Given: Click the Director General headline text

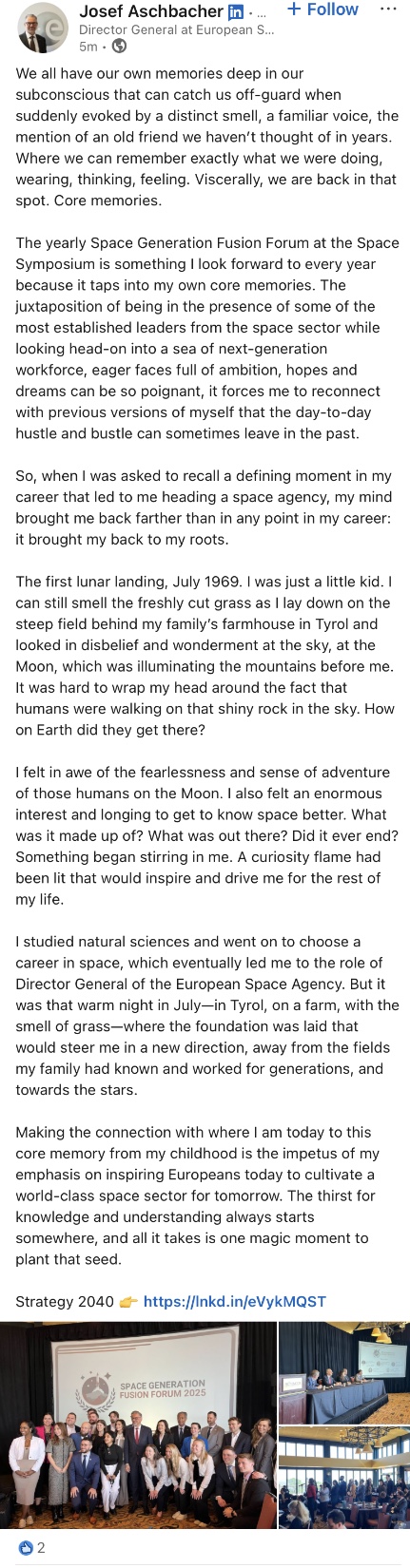Looking at the screenshot, I should (x=177, y=29).
